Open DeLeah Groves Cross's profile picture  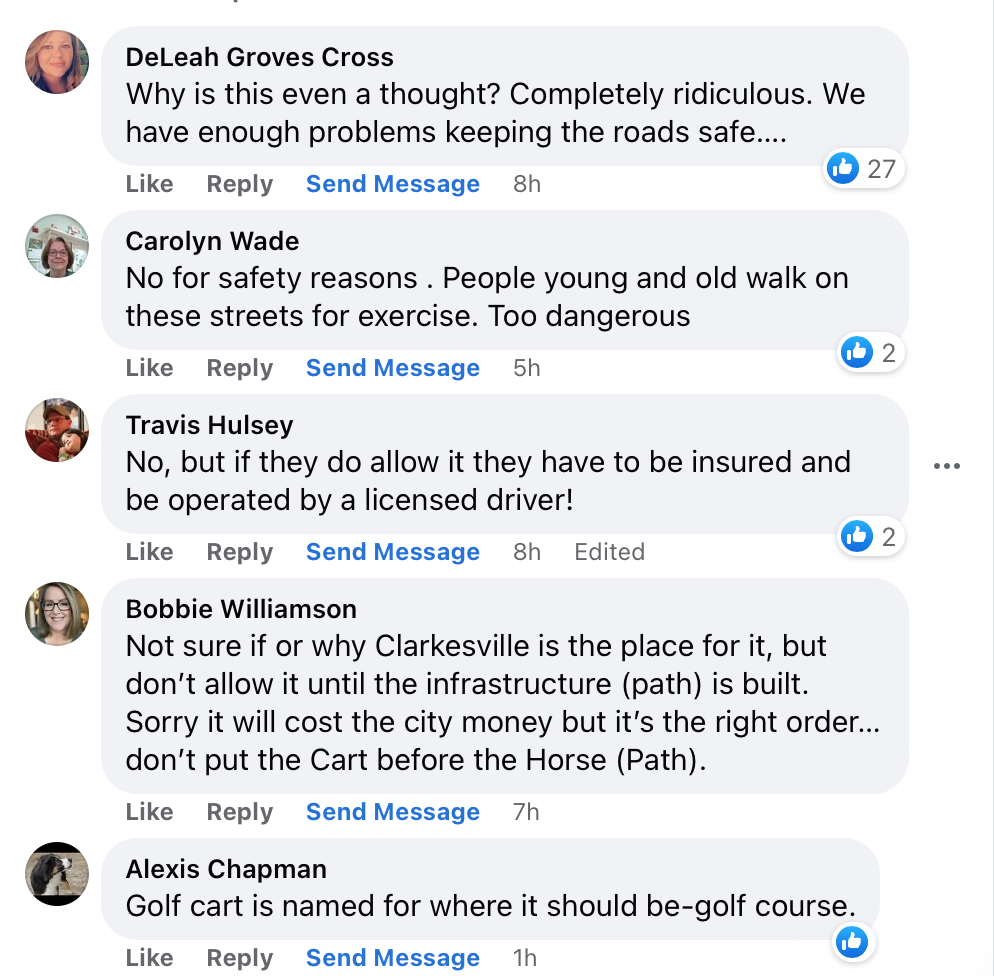[57, 62]
